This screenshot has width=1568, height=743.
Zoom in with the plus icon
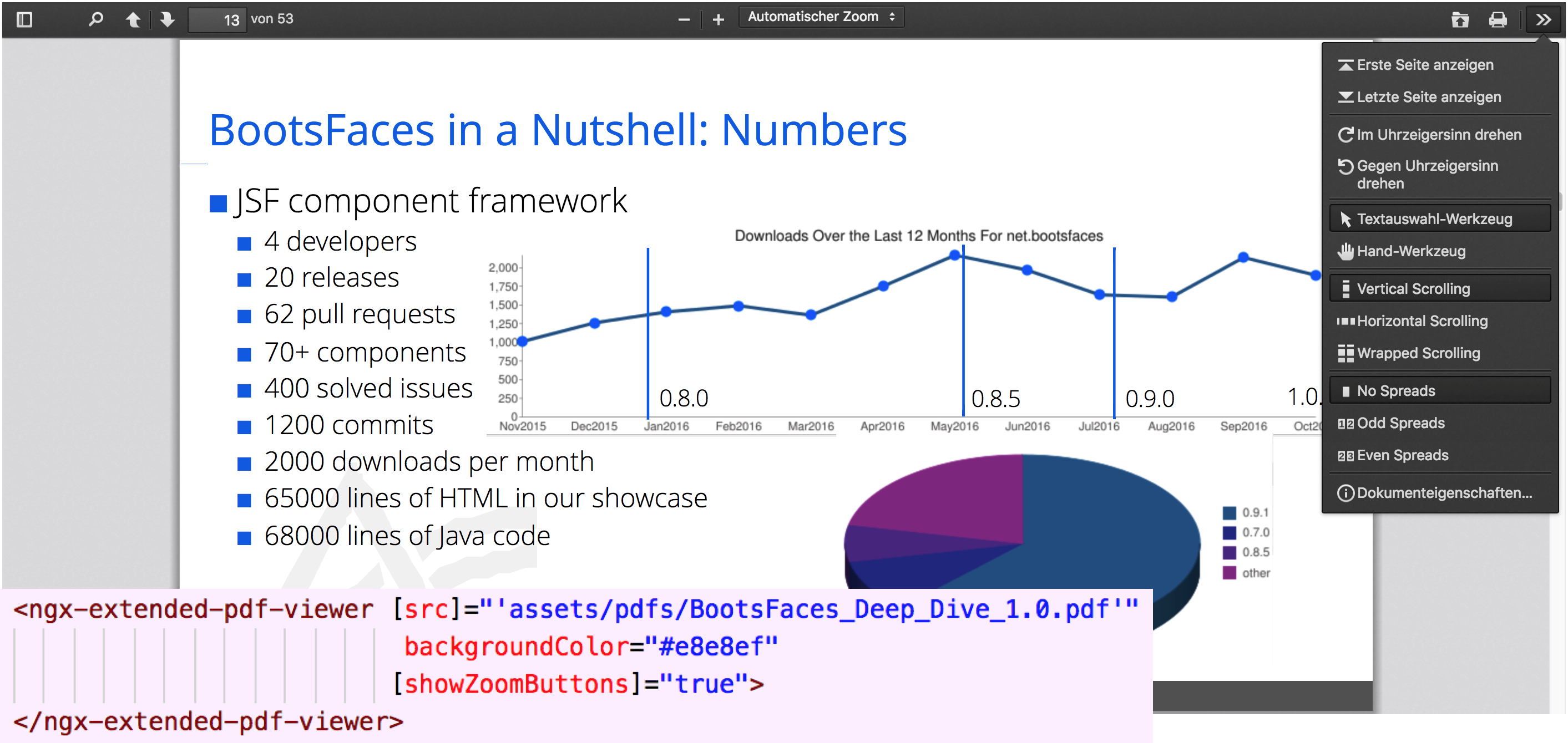tap(719, 19)
